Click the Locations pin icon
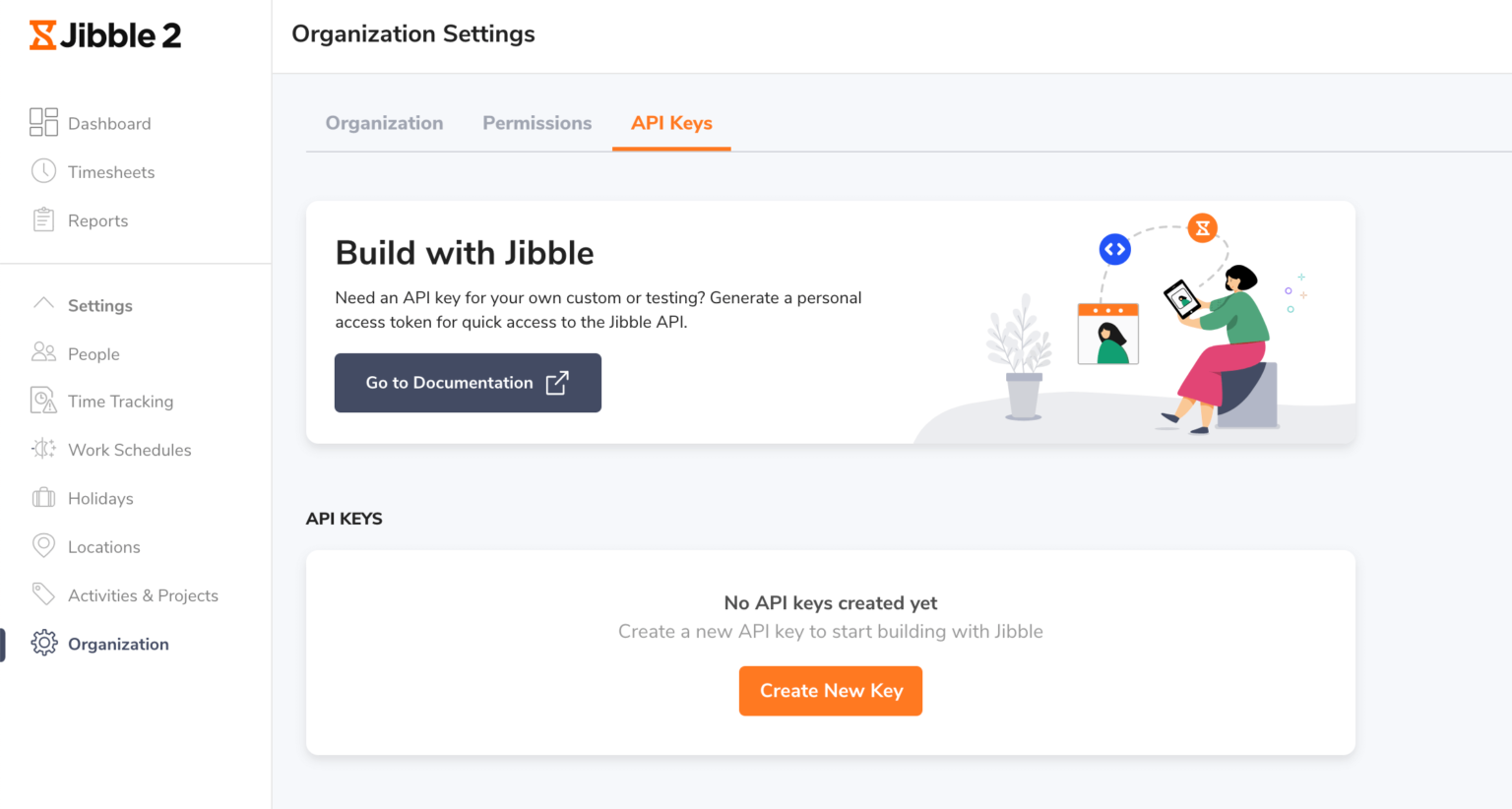Screen dimensions: 1512x809 pos(43,546)
